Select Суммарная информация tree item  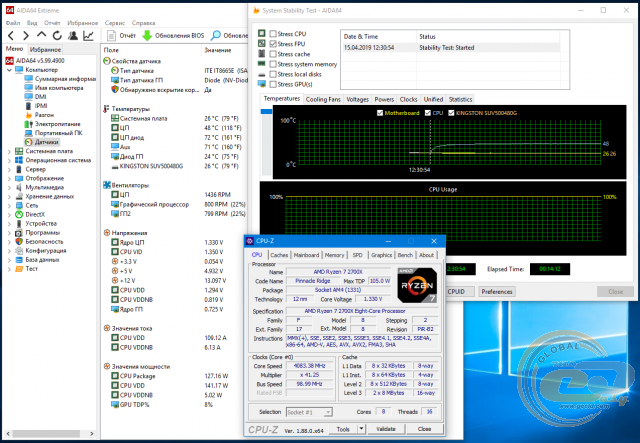(65, 79)
